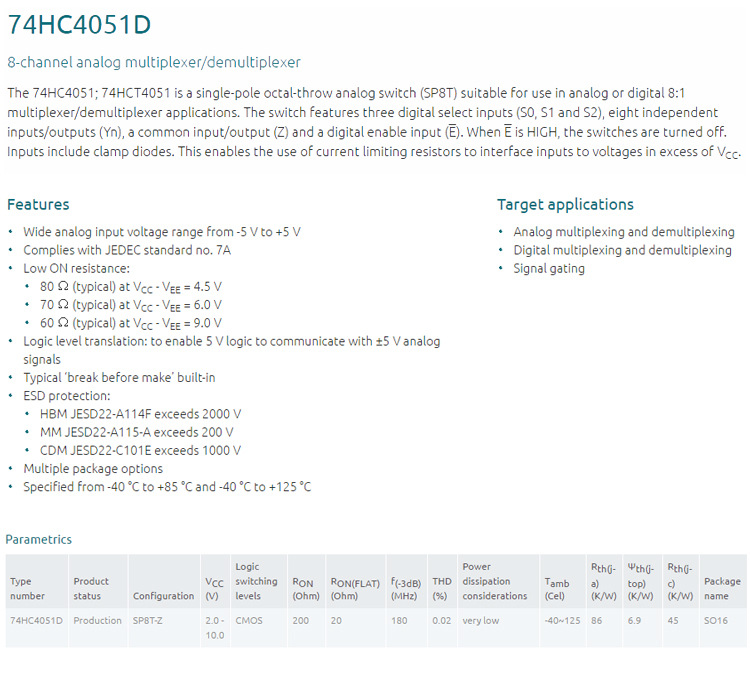The image size is (750, 700).
Task: Click 'MM JESD22-A115-A exceeds 200 V' line
Action: [x=137, y=432]
